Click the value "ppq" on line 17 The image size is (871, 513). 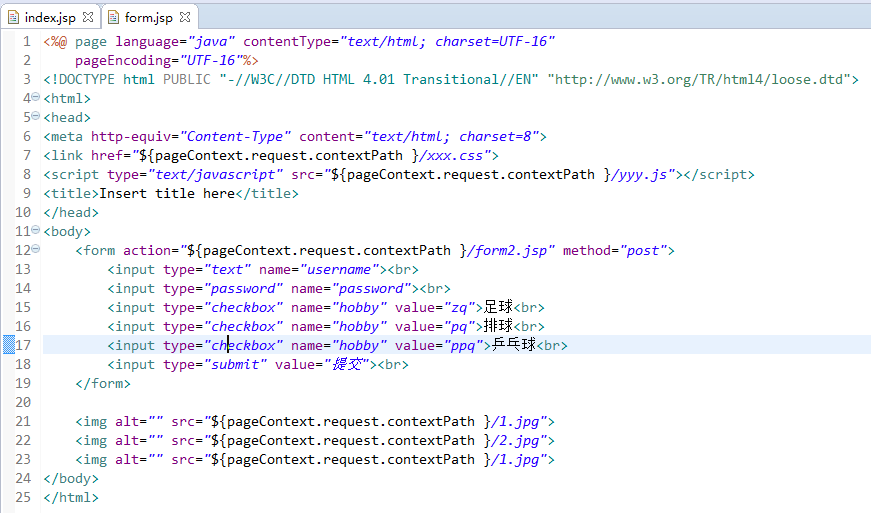[x=463, y=345]
